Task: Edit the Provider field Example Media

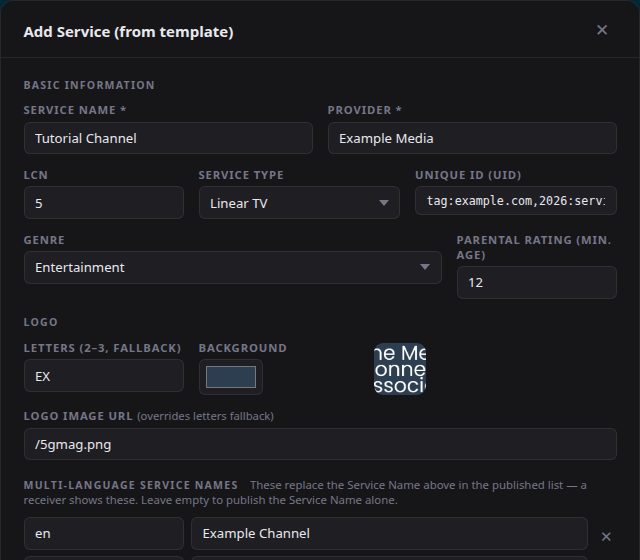Action: click(472, 138)
